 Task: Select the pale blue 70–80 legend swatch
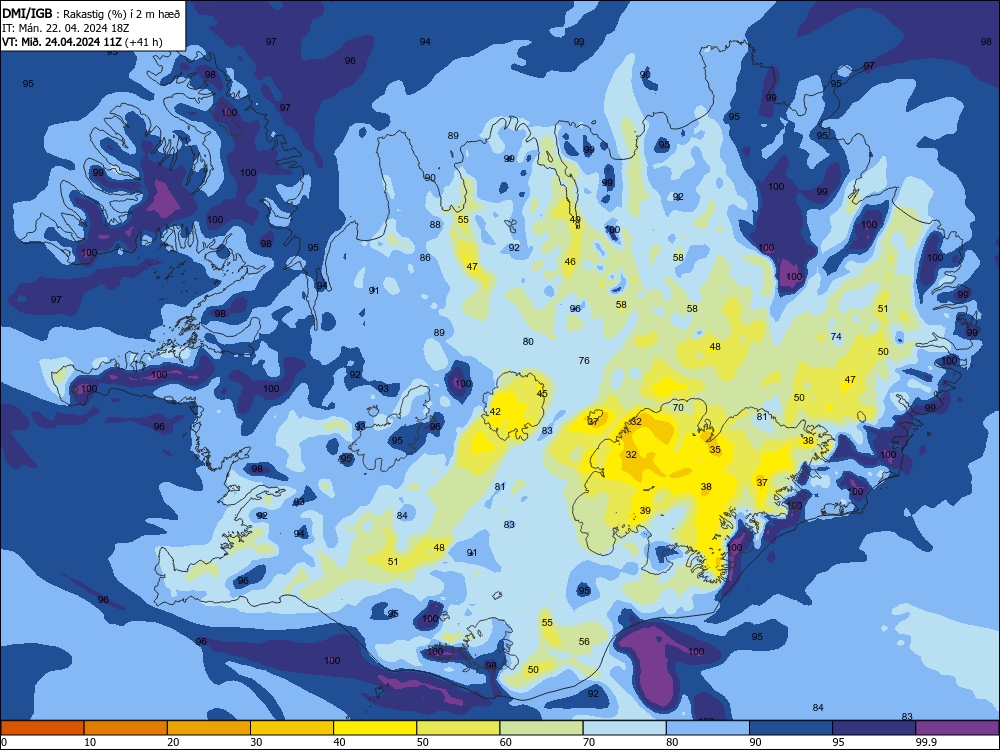pos(625,728)
